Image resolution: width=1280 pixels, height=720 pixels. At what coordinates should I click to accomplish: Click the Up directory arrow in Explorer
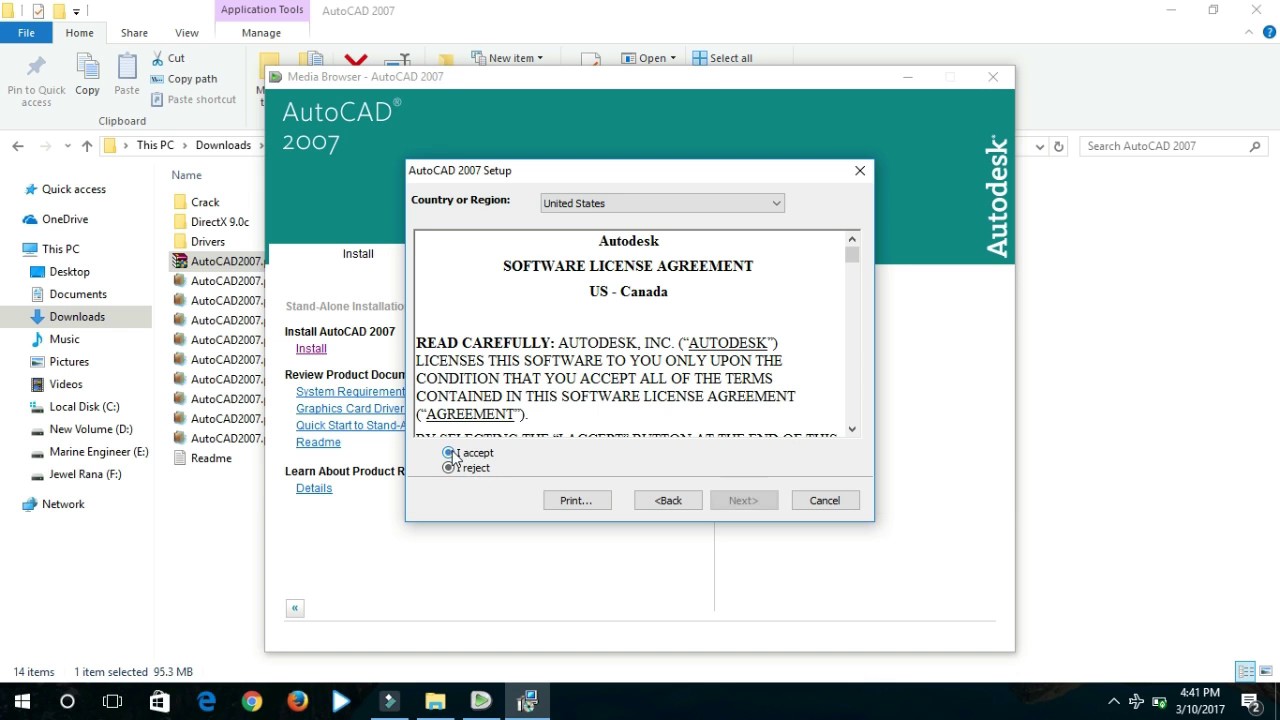pos(87,146)
